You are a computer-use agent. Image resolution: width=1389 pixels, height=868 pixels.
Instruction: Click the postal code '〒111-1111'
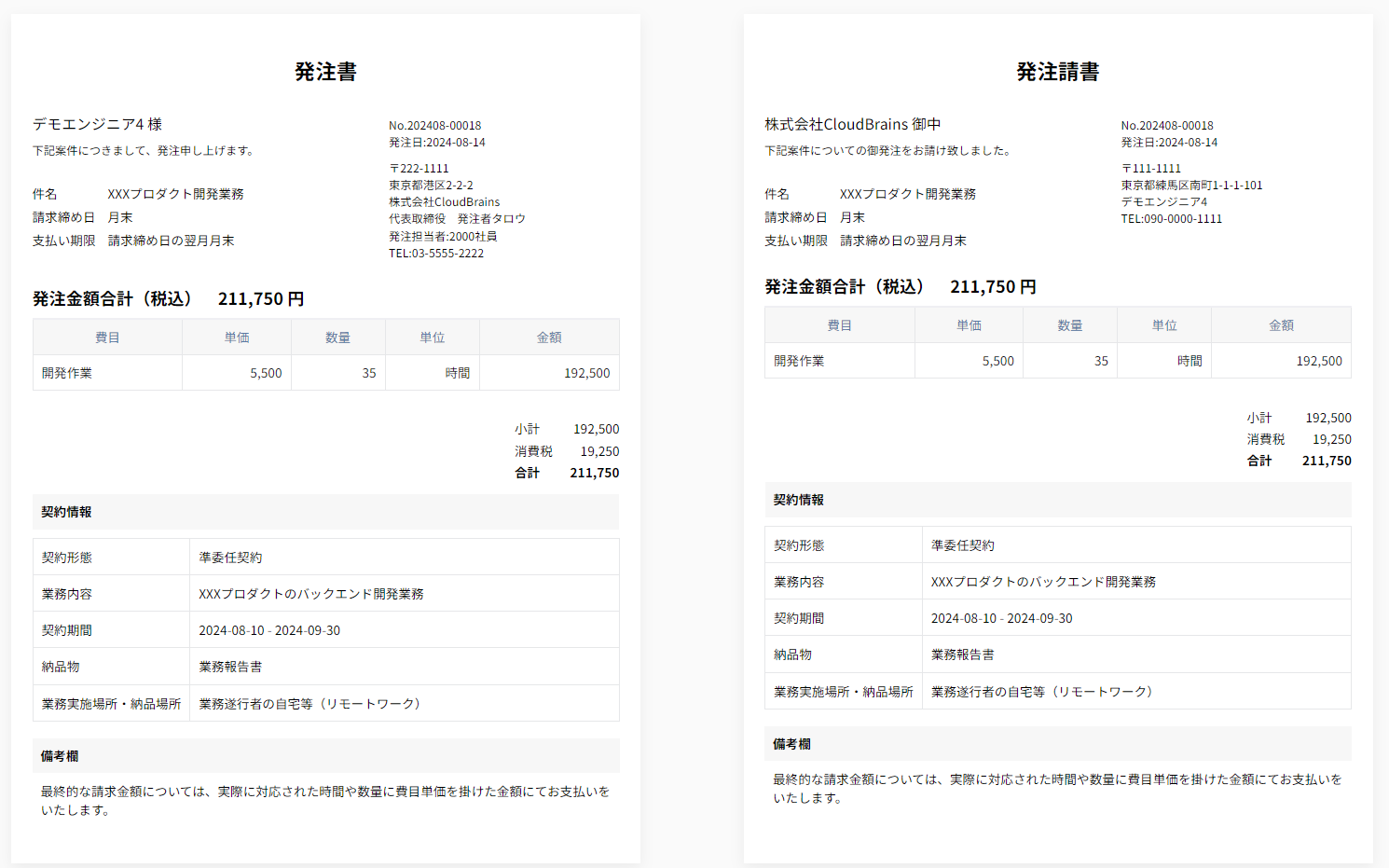pyautogui.click(x=1151, y=169)
